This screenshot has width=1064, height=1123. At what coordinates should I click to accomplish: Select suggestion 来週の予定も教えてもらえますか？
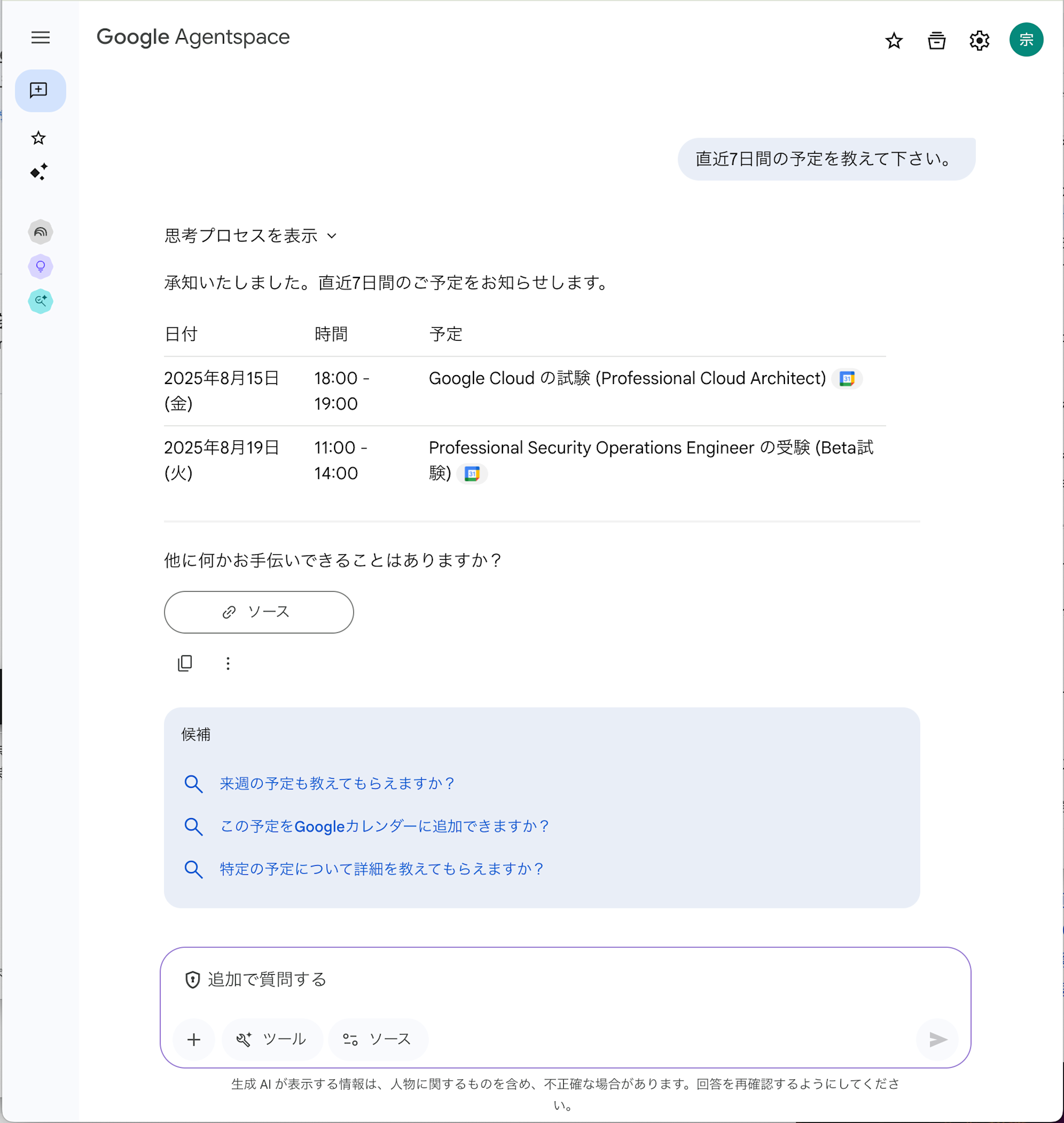[x=337, y=783]
